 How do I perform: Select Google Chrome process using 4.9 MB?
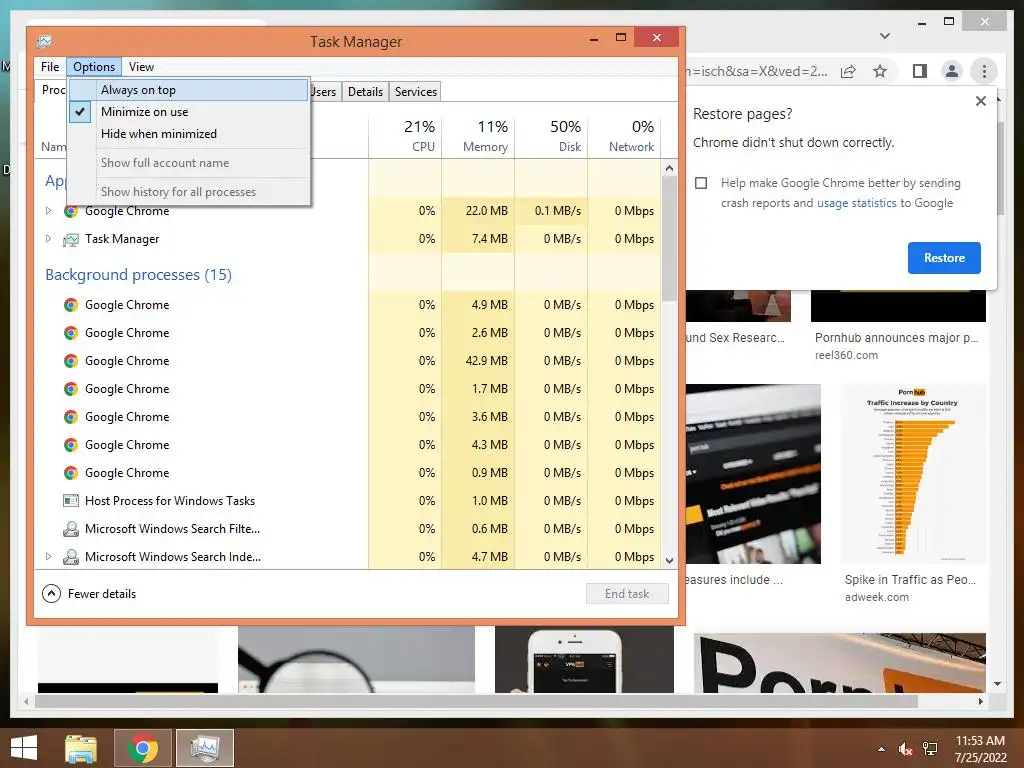348,305
